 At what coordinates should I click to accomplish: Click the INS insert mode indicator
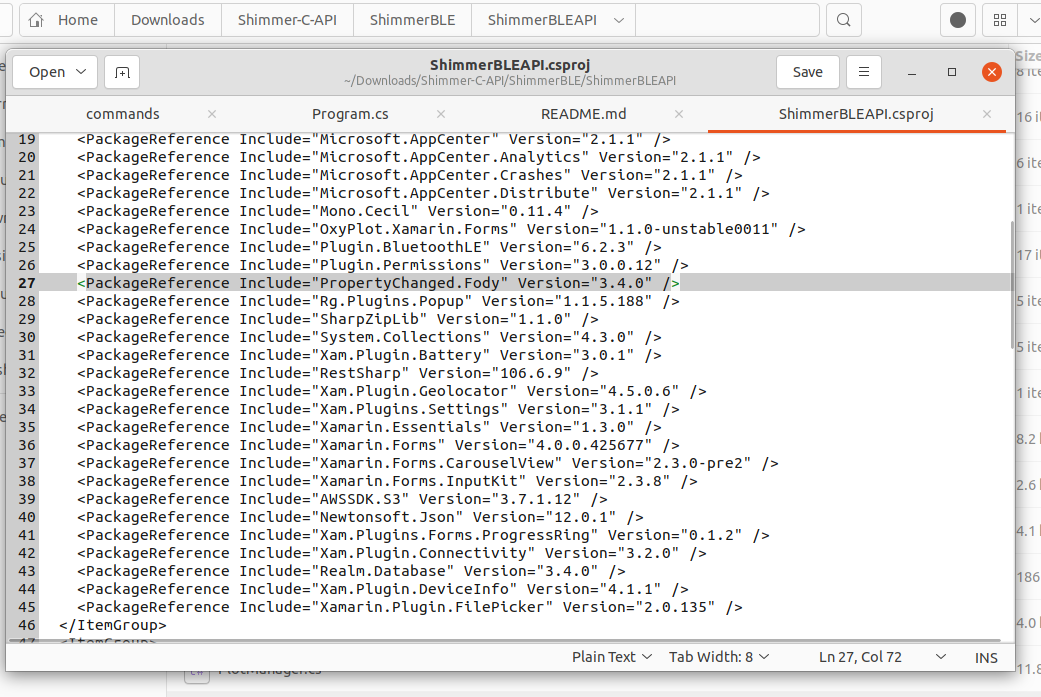pyautogui.click(x=986, y=658)
